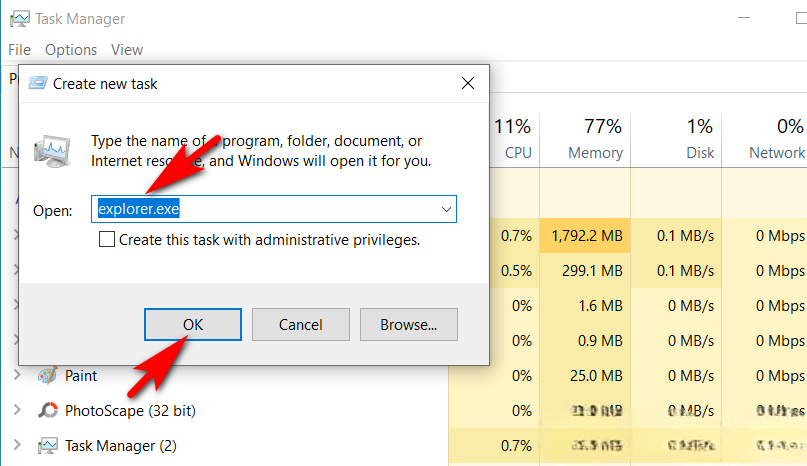Image resolution: width=807 pixels, height=466 pixels.
Task: Click the Paint app icon
Action: click(48, 376)
